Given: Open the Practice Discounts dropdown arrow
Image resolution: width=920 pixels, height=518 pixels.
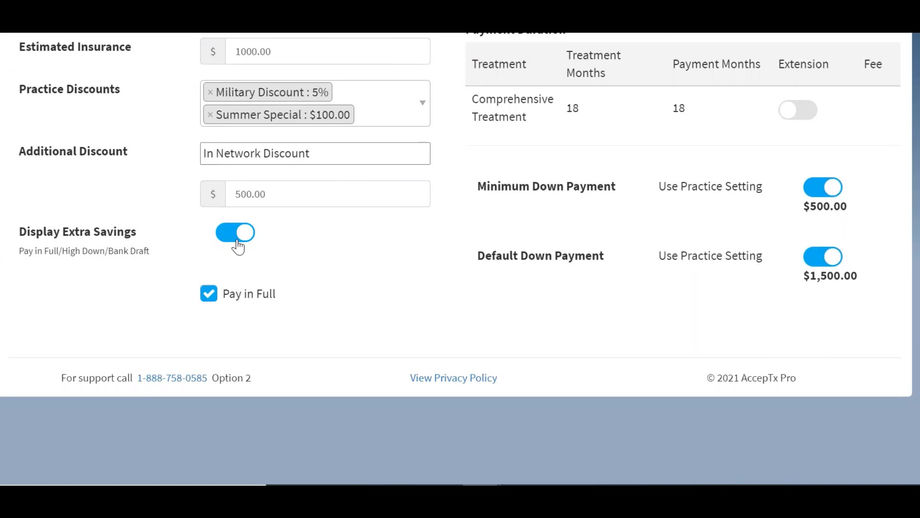Looking at the screenshot, I should click(x=422, y=103).
